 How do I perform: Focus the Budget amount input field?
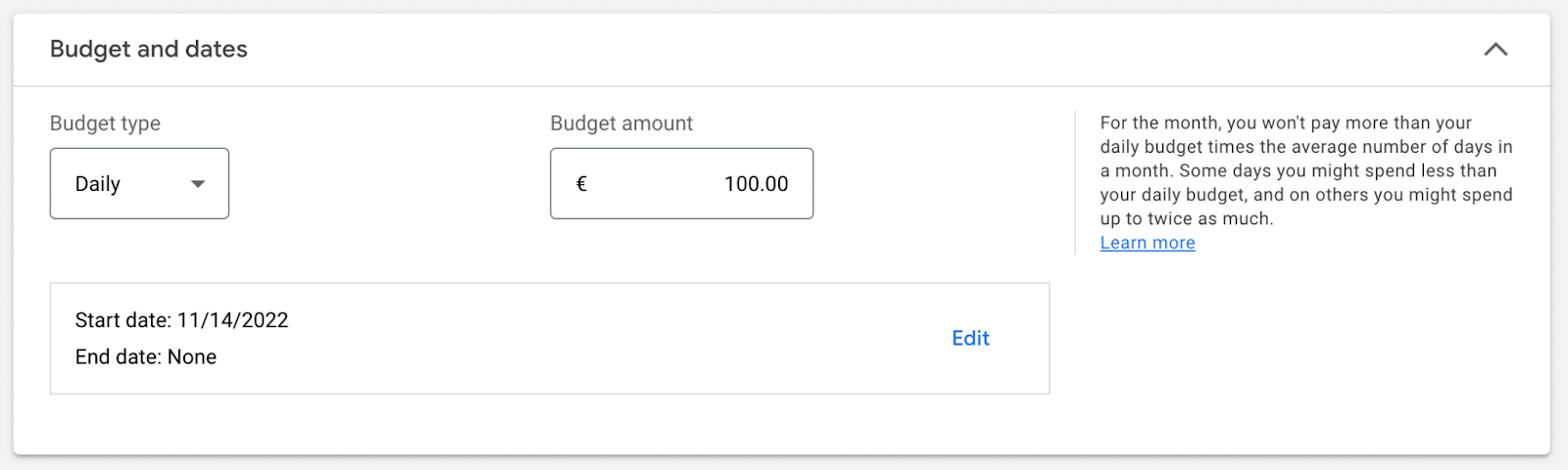(681, 183)
